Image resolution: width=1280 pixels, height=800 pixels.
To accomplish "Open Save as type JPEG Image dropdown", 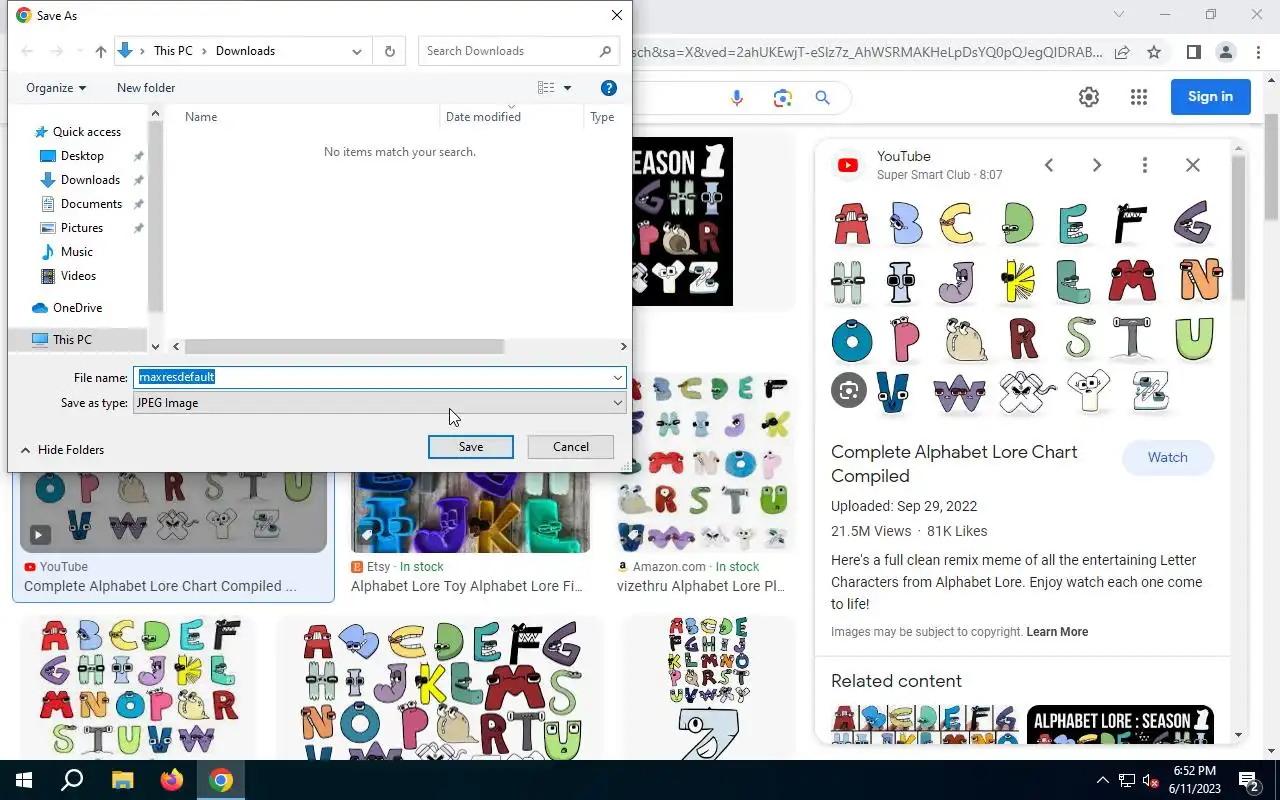I will [x=380, y=403].
